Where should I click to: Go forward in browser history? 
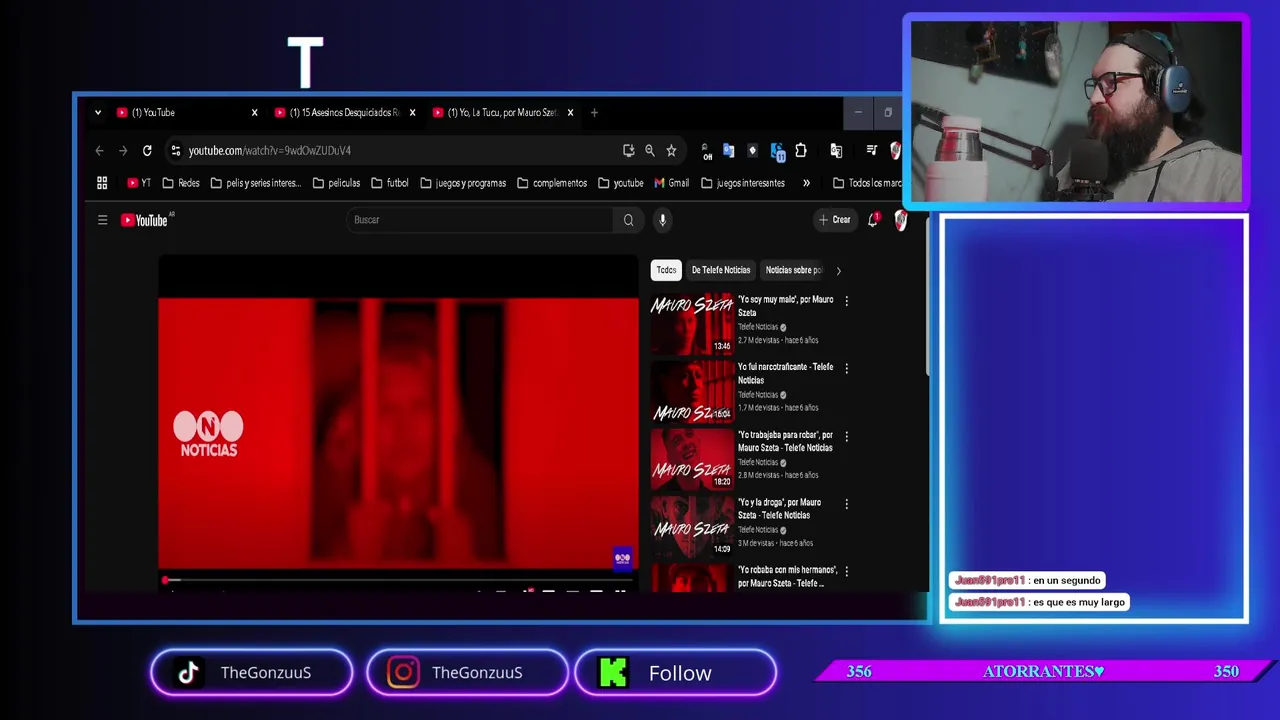coord(123,151)
